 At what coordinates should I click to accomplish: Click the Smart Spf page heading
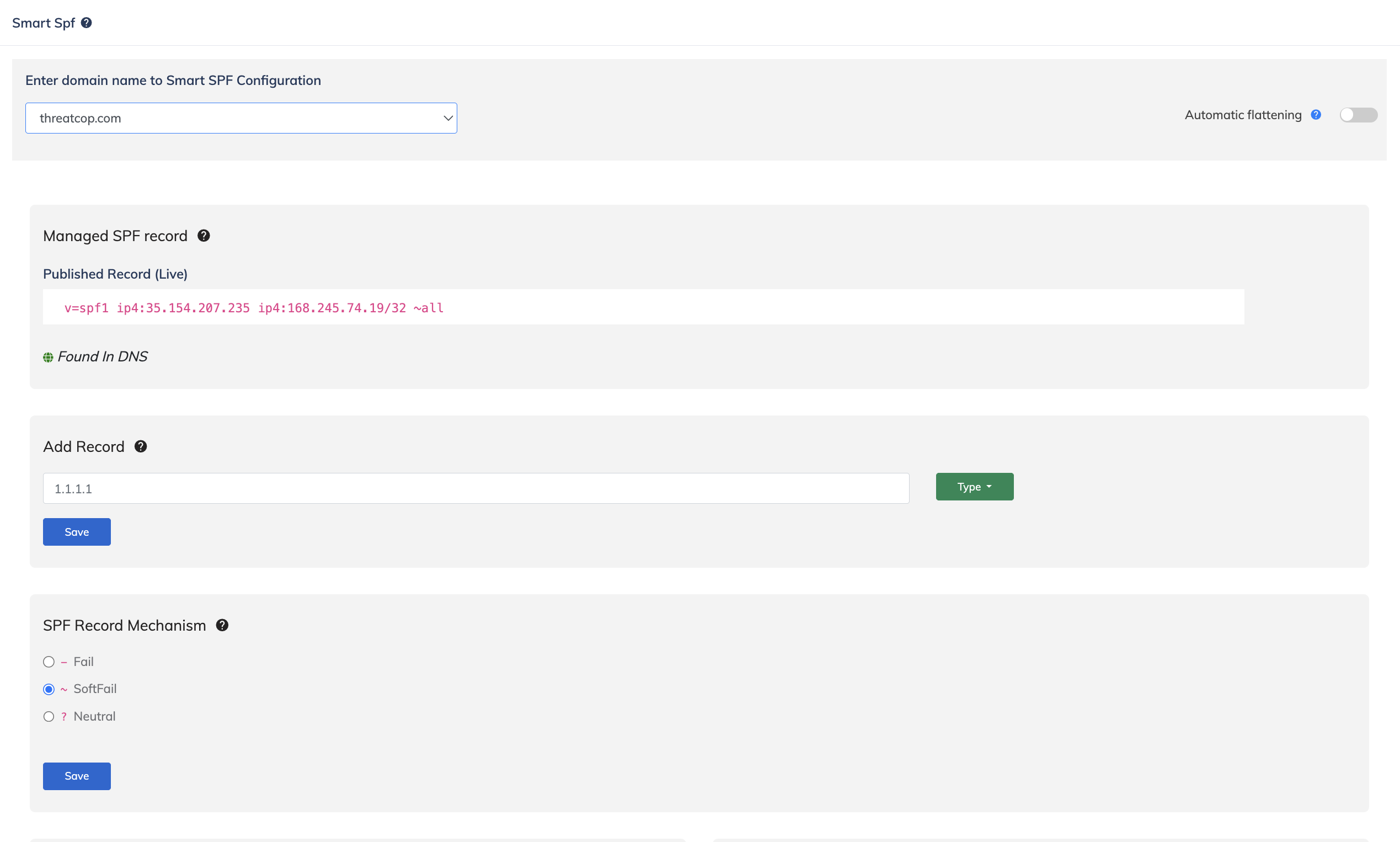(x=43, y=23)
